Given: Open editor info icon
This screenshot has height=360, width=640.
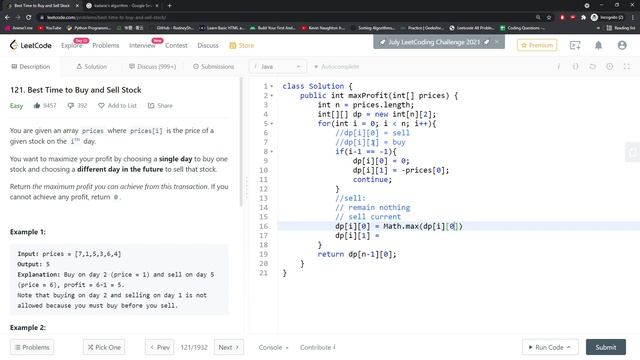Looking at the screenshot, I should [x=558, y=67].
